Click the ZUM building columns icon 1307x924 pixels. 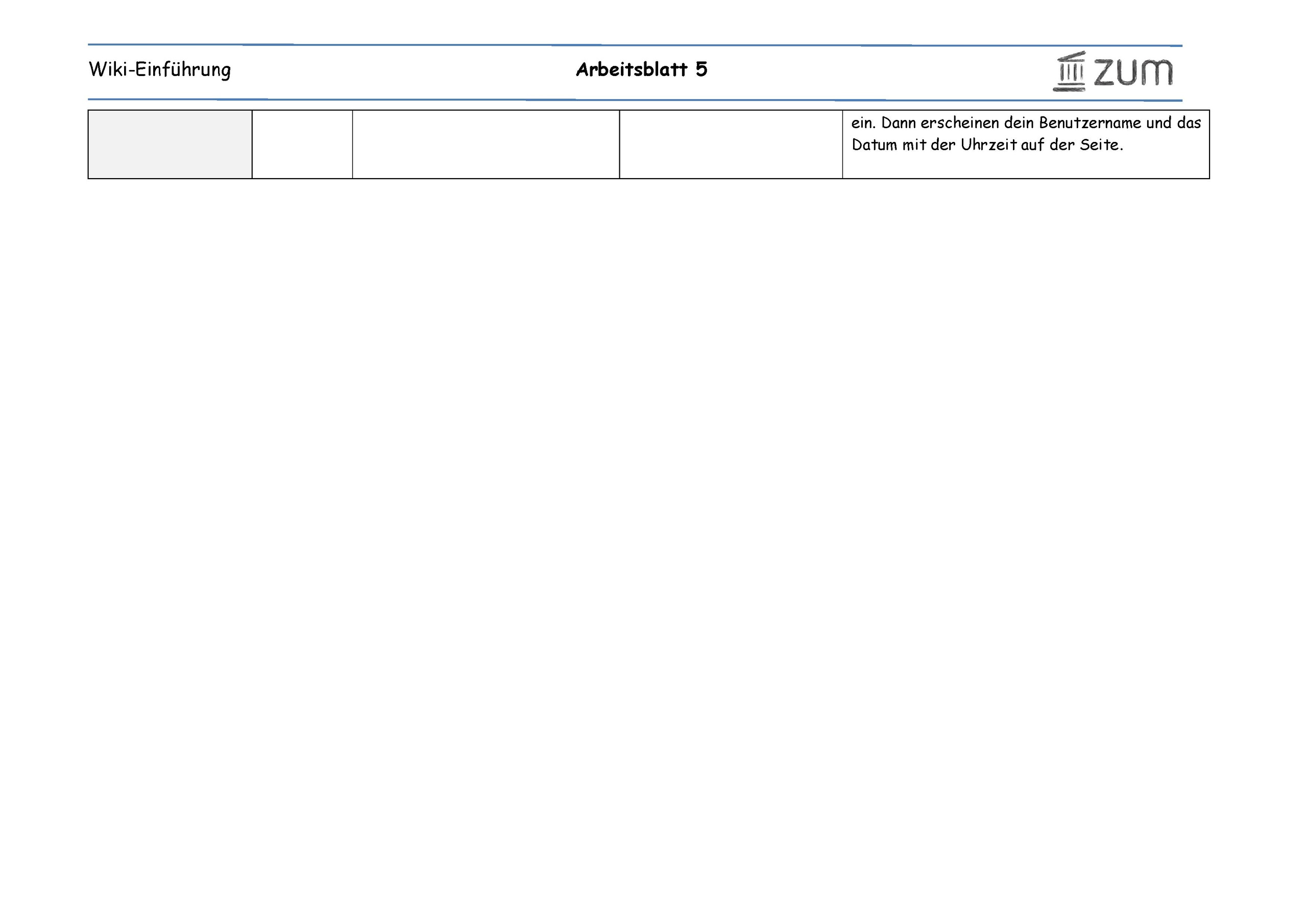[x=1070, y=72]
